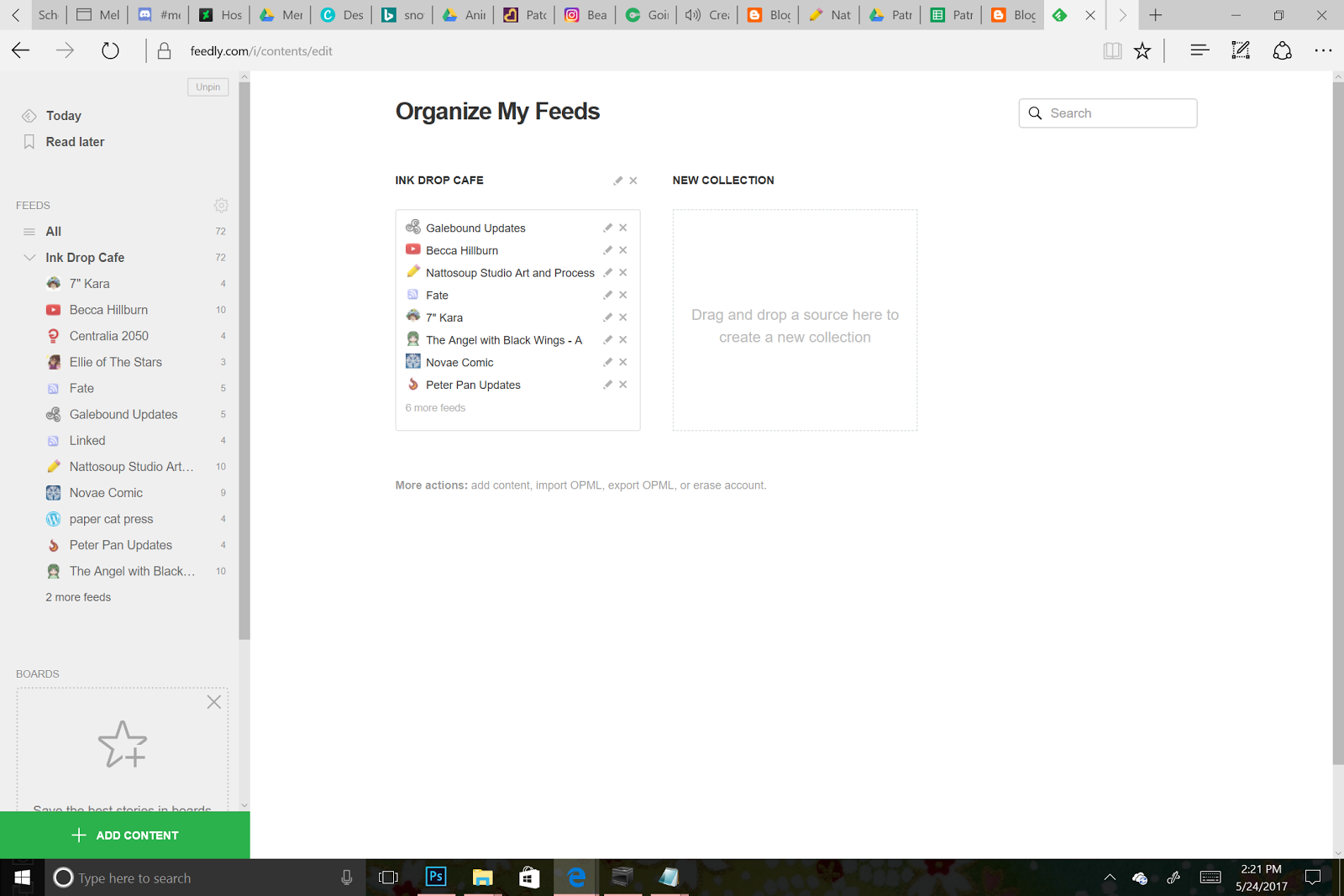Remove the Fate feed from collection

click(x=623, y=295)
